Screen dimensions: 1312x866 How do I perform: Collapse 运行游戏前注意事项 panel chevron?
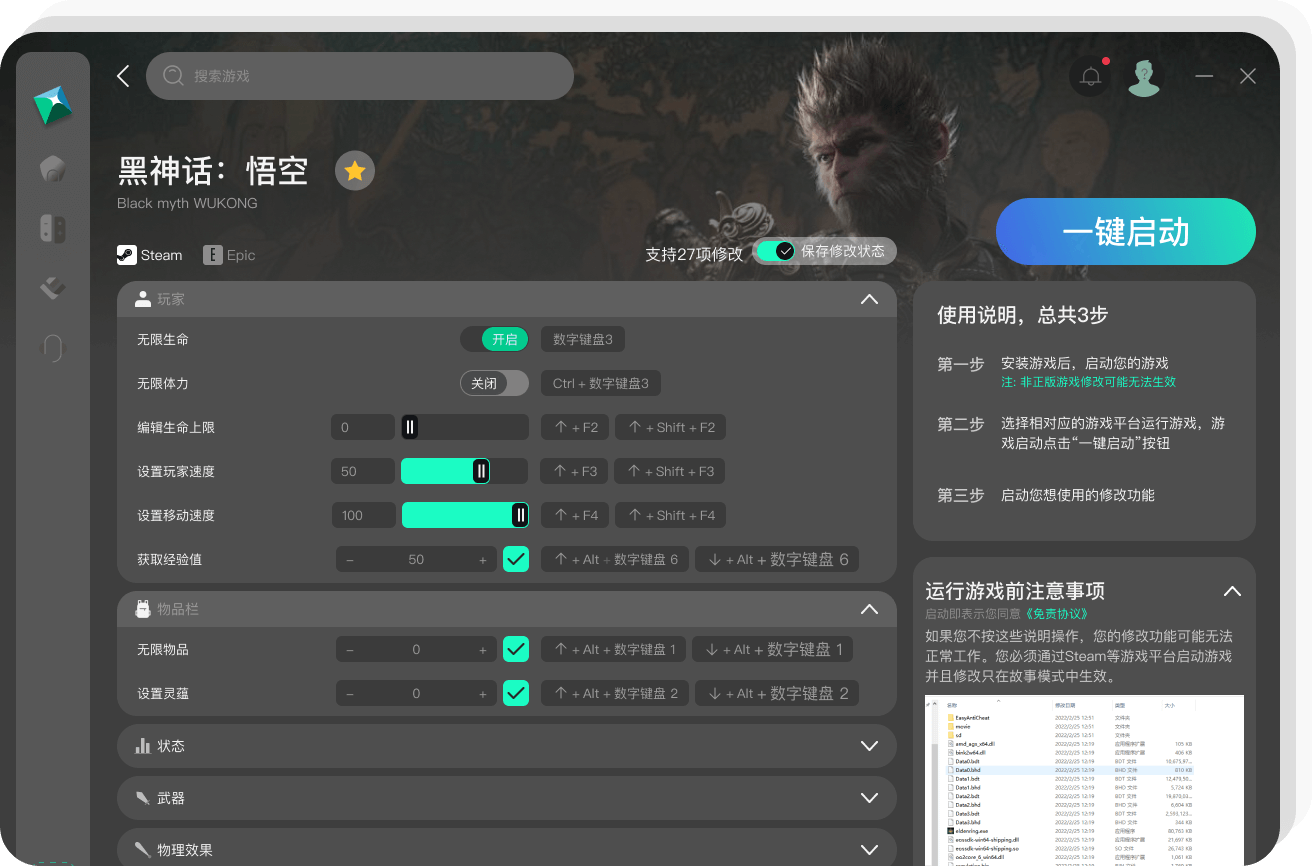[x=1232, y=591]
